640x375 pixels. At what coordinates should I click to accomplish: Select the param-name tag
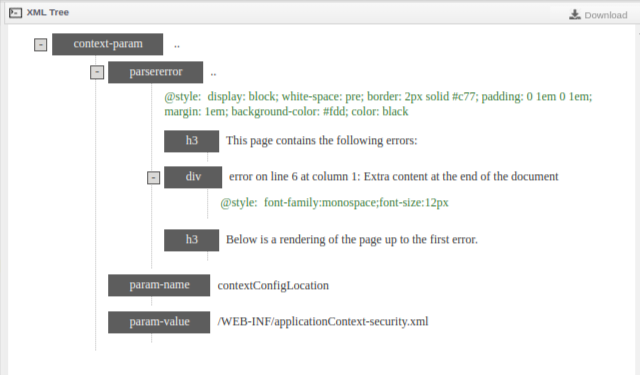pos(159,285)
